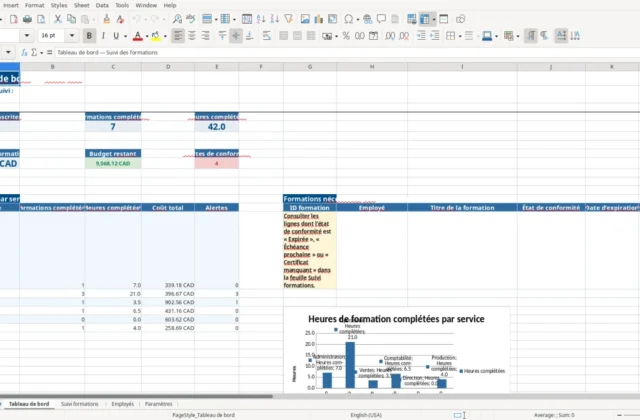The height and width of the screenshot is (420, 640).
Task: Switch to the Suivi formations sheet tab
Action: tap(80, 404)
